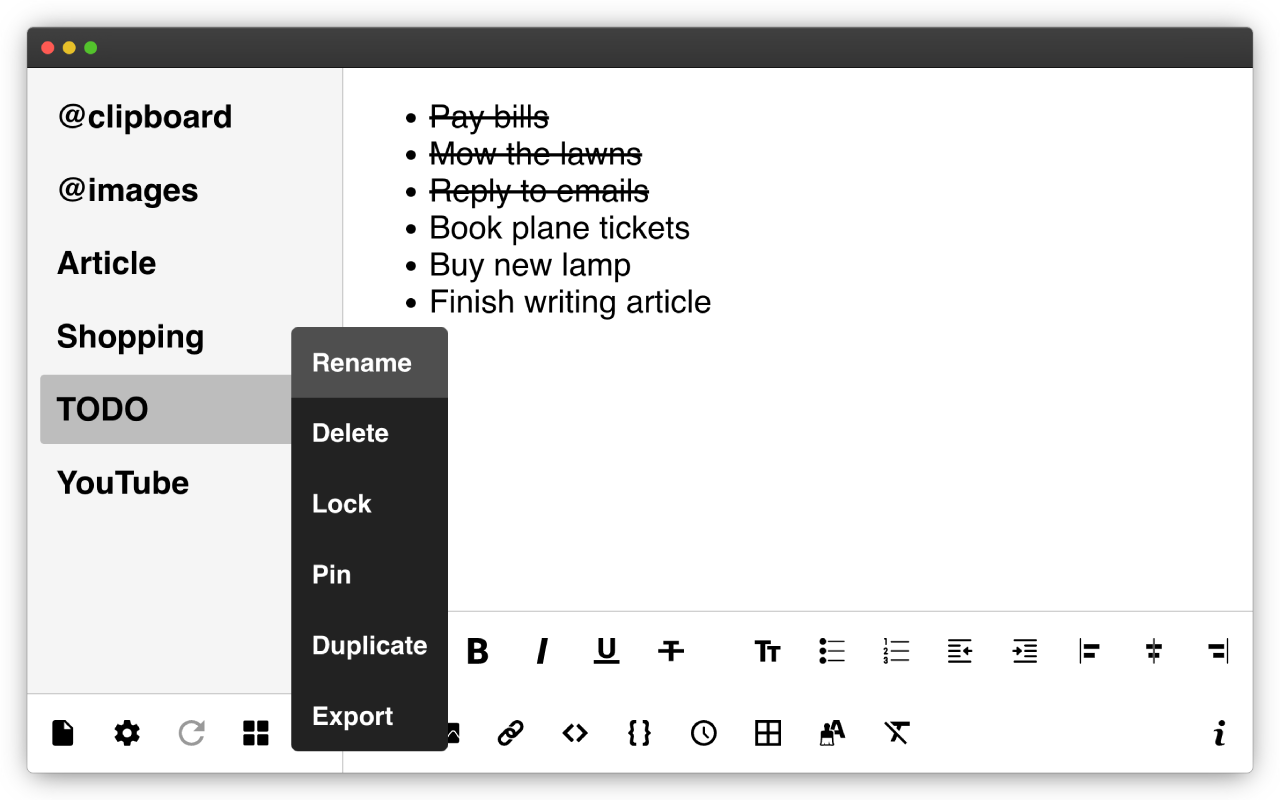The width and height of the screenshot is (1280, 800).
Task: Open the @clipboard note
Action: coord(145,117)
